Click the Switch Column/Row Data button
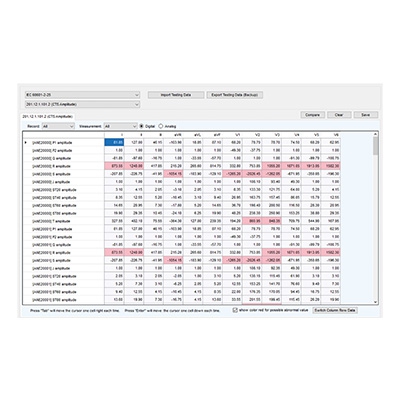400x400 pixels. [x=335, y=310]
